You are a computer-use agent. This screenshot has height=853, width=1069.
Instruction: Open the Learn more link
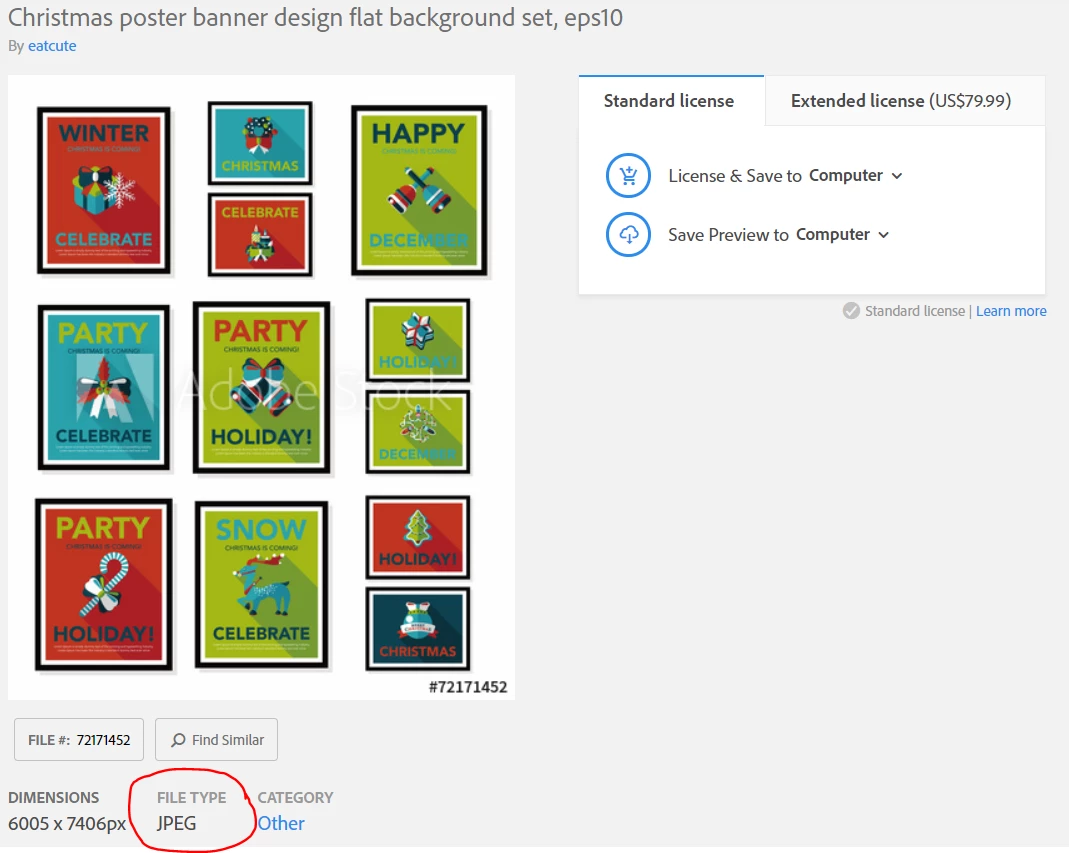(1011, 311)
